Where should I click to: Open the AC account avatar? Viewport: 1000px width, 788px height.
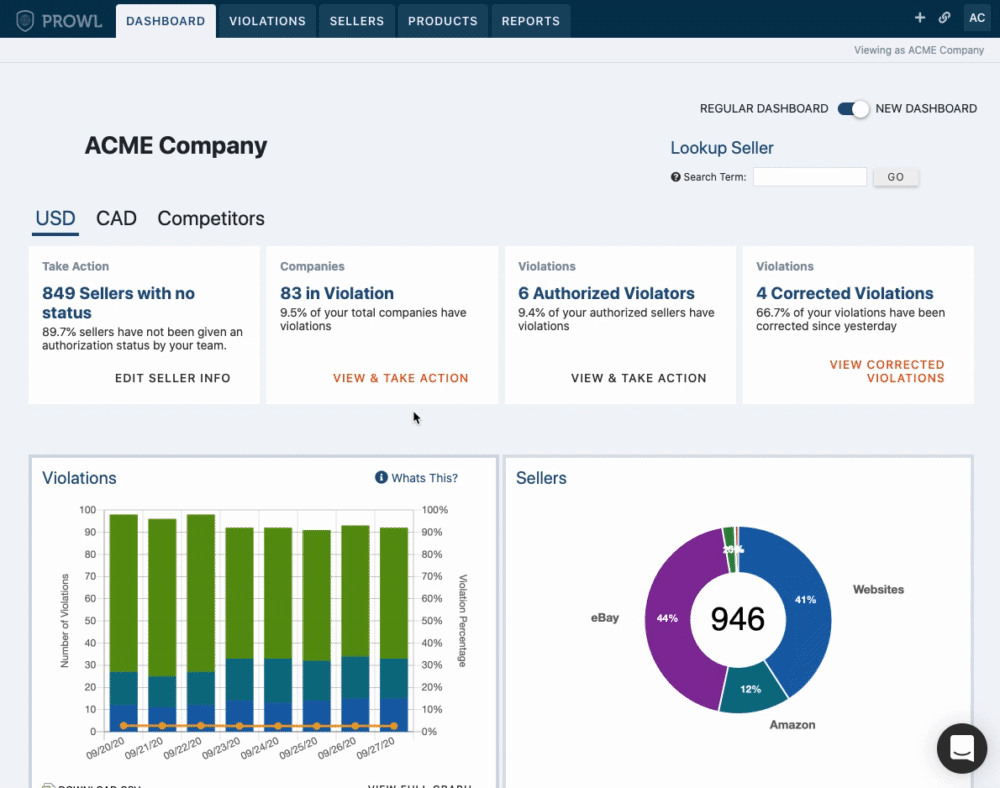pyautogui.click(x=977, y=17)
